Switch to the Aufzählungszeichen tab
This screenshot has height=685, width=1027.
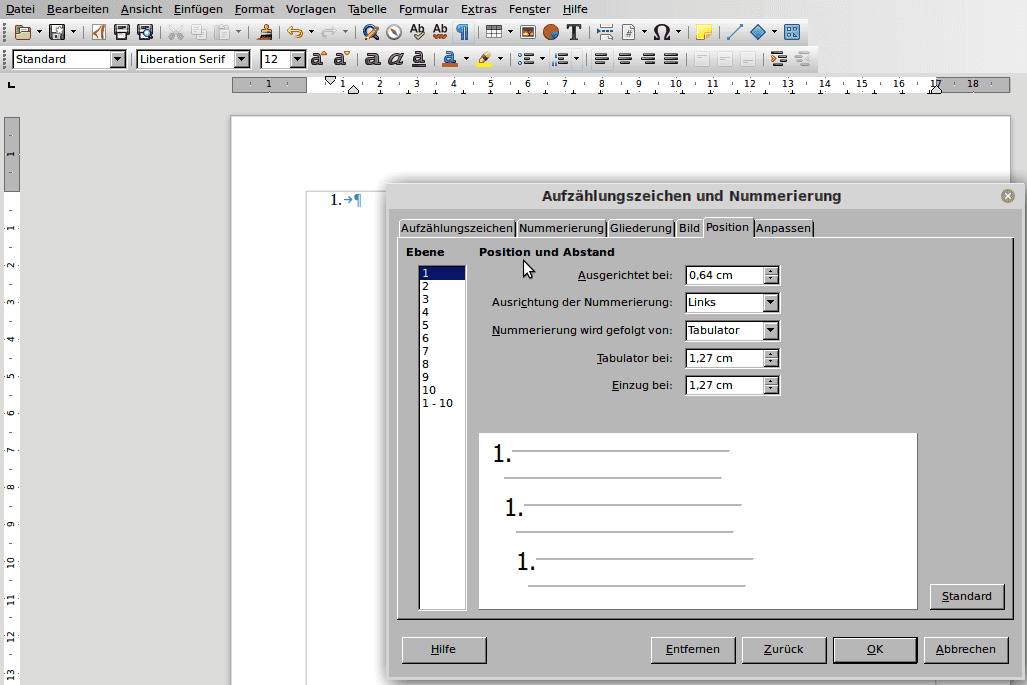pyautogui.click(x=457, y=228)
